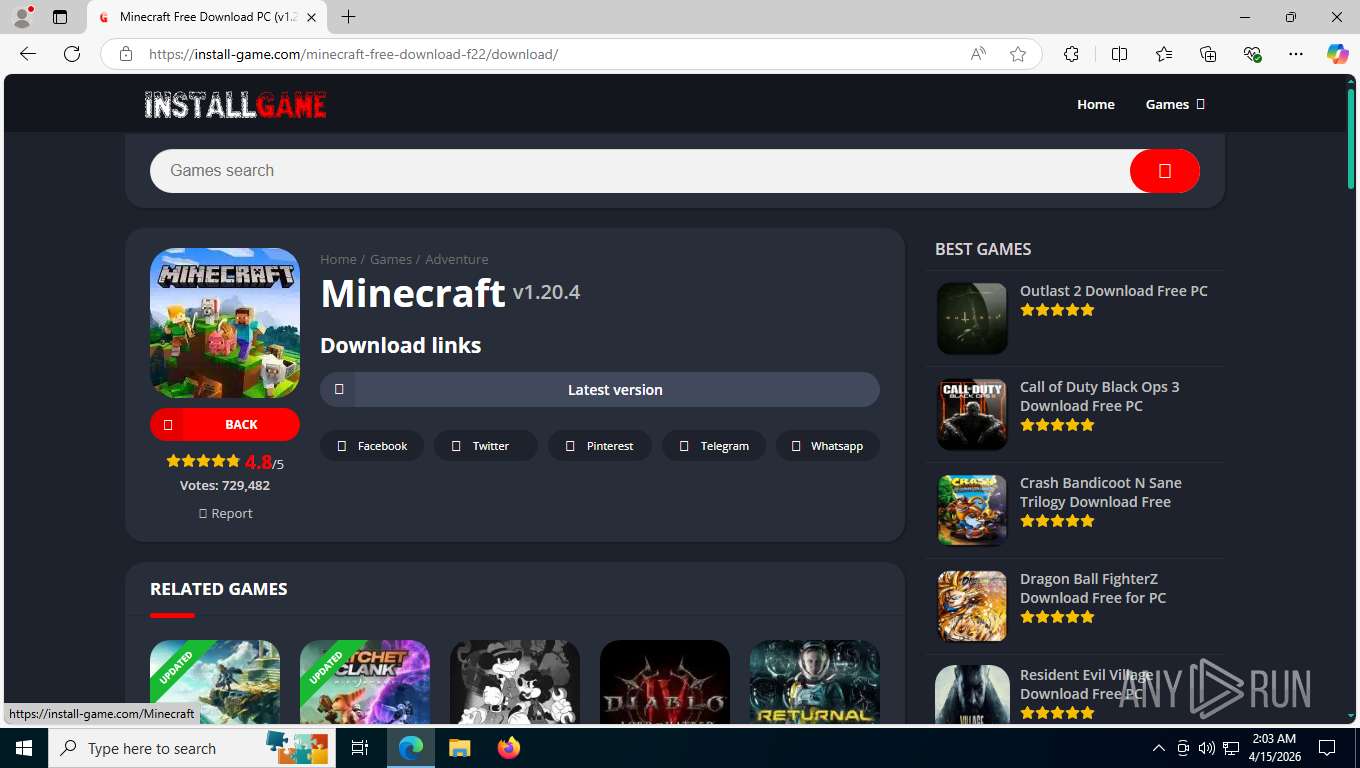Toggle Split screen view icon

click(x=1119, y=54)
